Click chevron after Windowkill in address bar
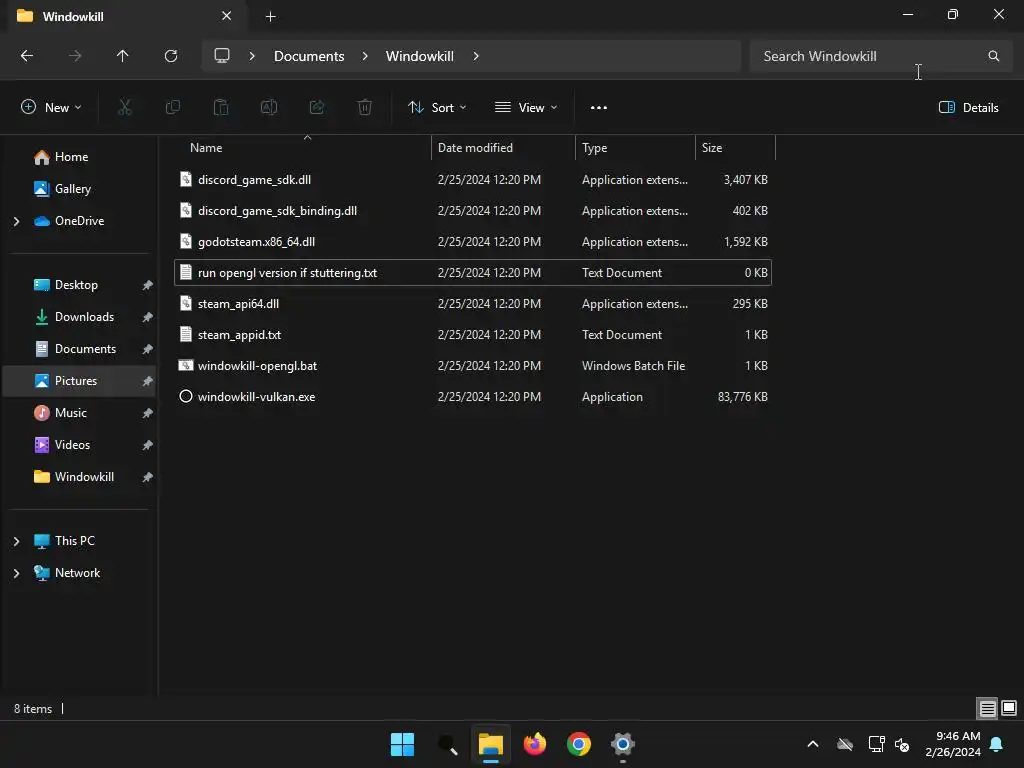 click(x=476, y=56)
